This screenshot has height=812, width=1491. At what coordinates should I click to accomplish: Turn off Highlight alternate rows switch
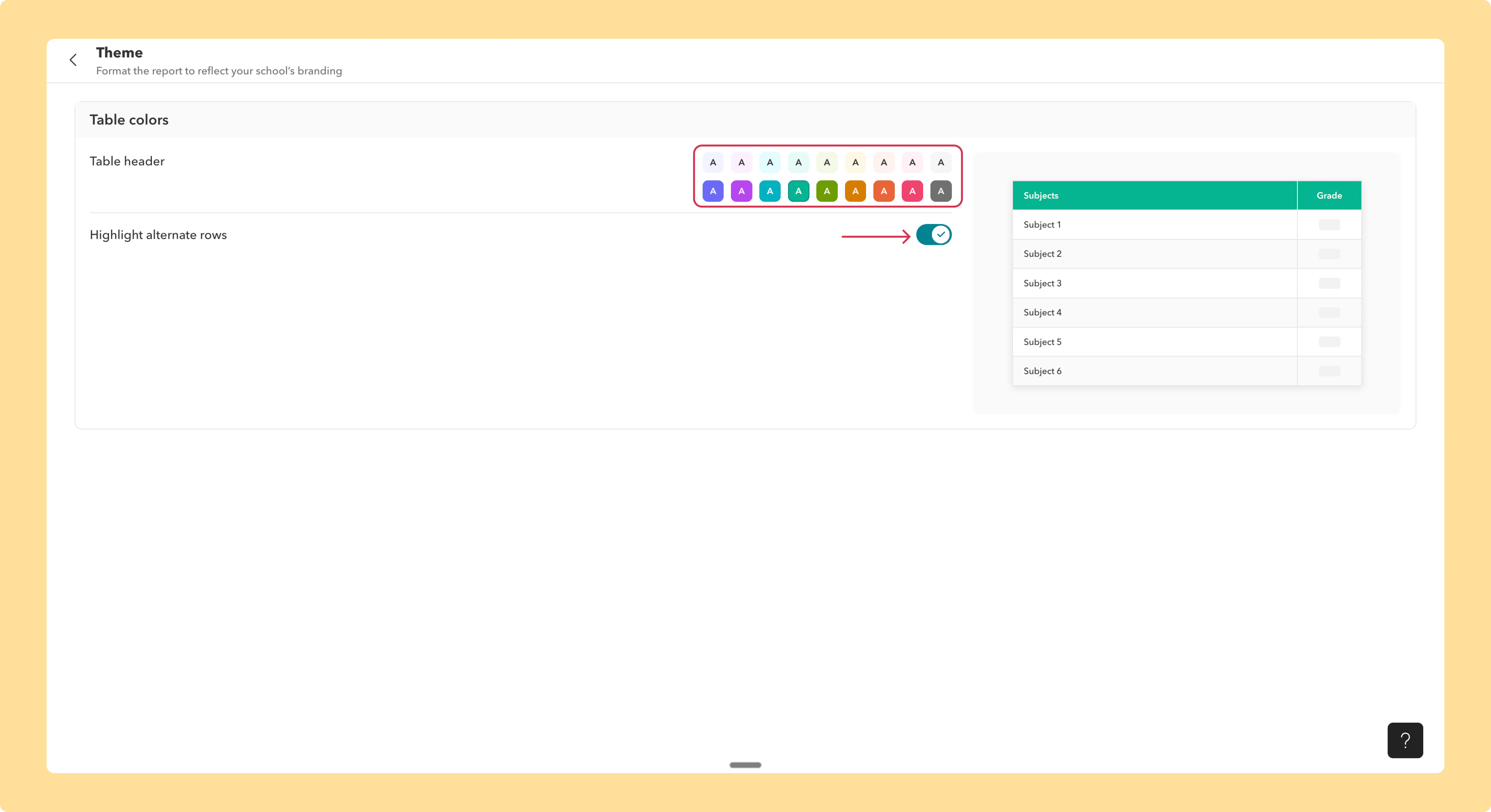point(934,235)
